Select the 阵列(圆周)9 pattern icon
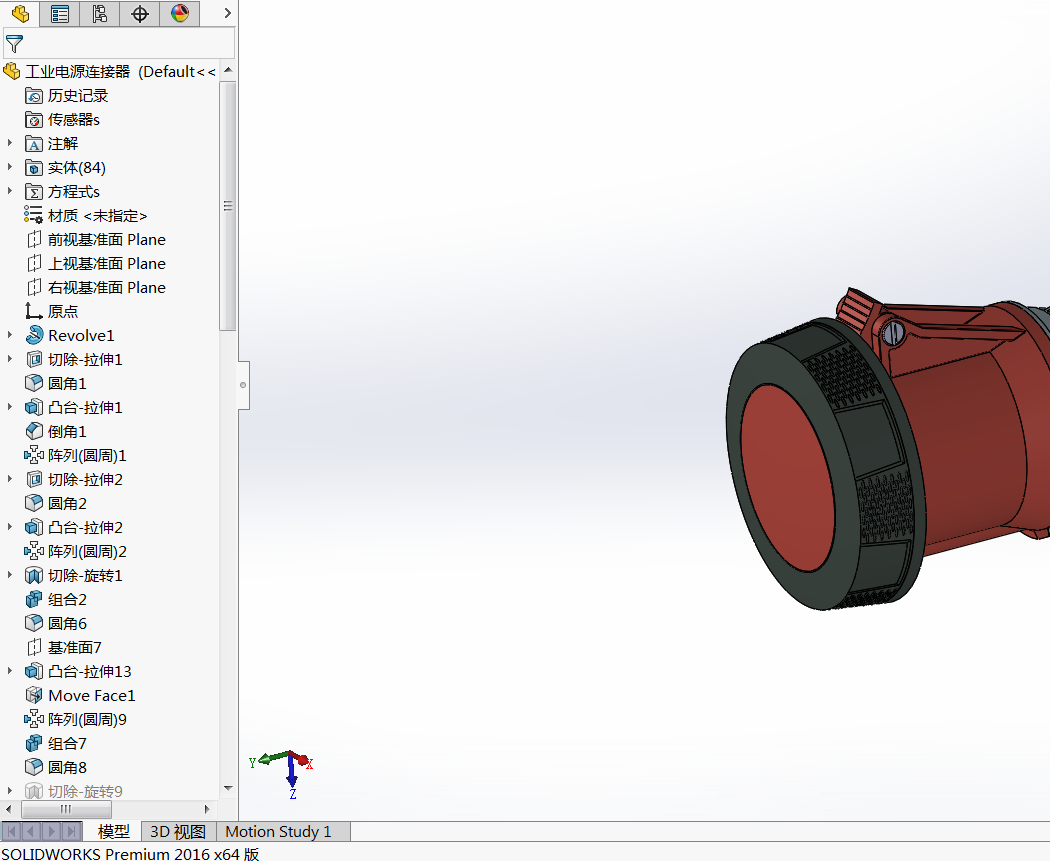1050x861 pixels. 33,719
